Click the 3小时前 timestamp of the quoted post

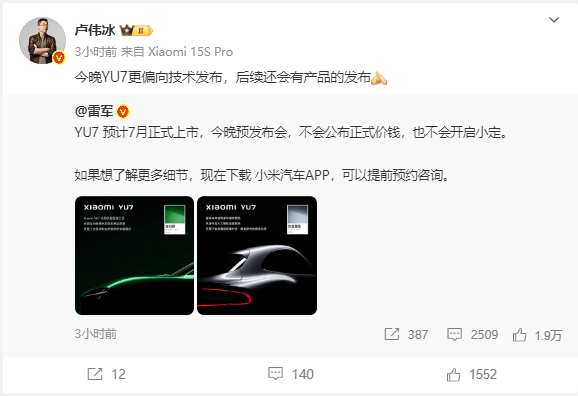click(x=96, y=334)
